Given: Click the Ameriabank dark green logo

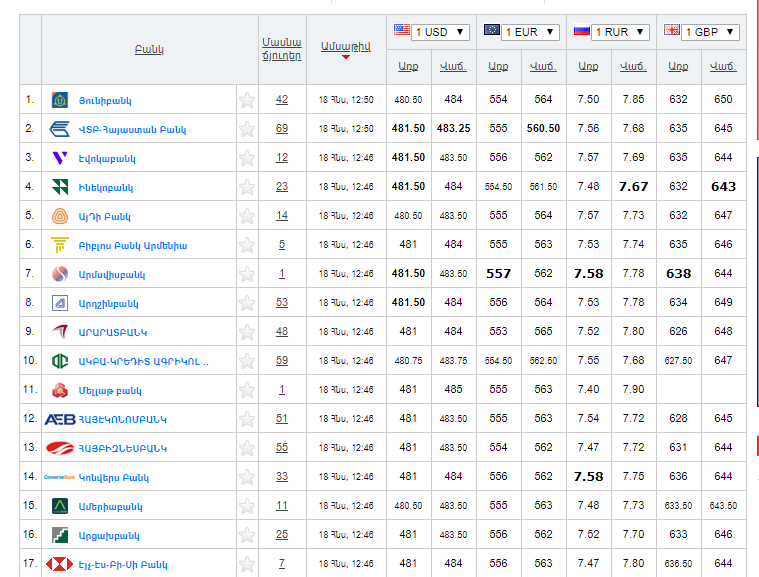Looking at the screenshot, I should coord(60,506).
